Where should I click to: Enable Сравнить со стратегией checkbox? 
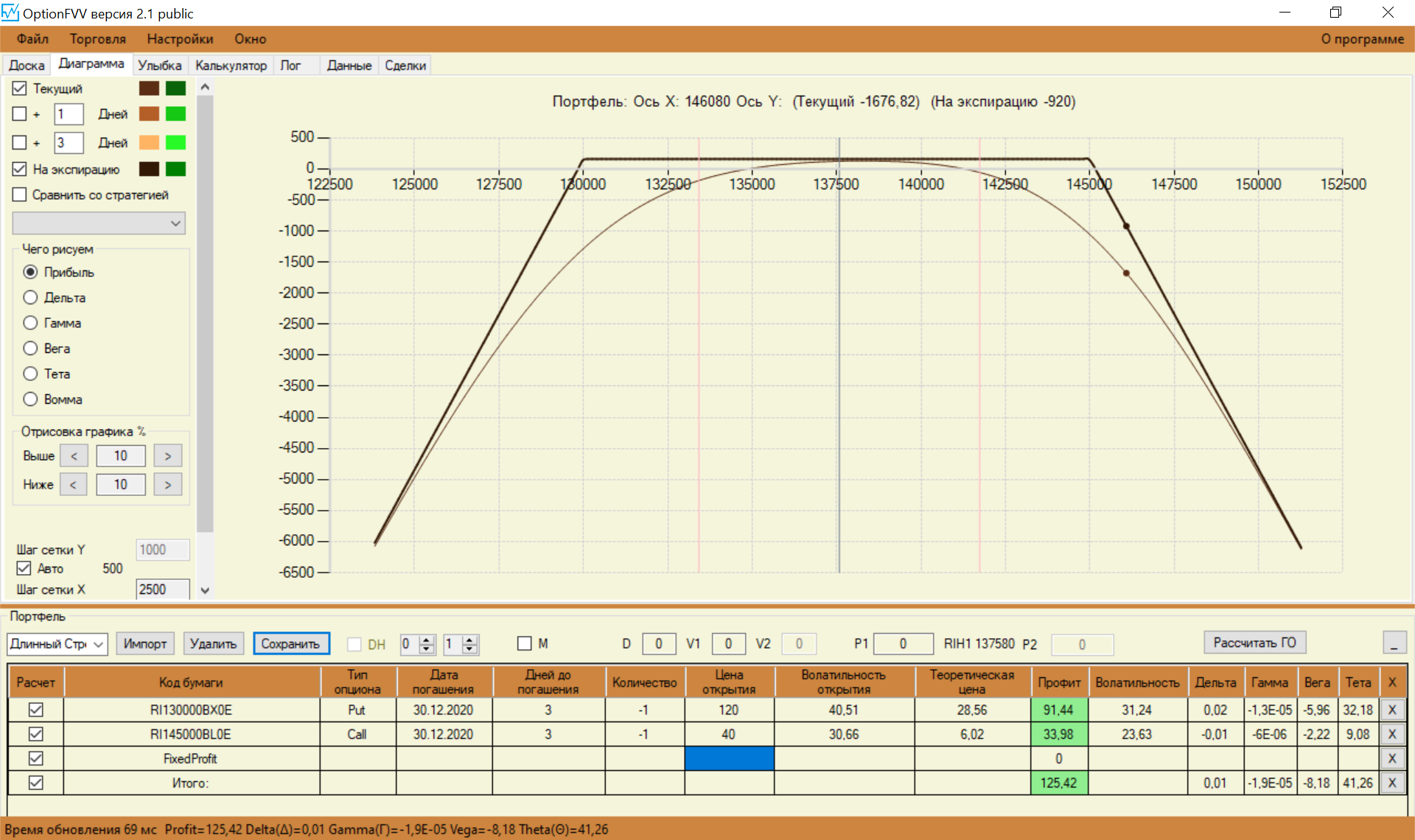point(20,195)
